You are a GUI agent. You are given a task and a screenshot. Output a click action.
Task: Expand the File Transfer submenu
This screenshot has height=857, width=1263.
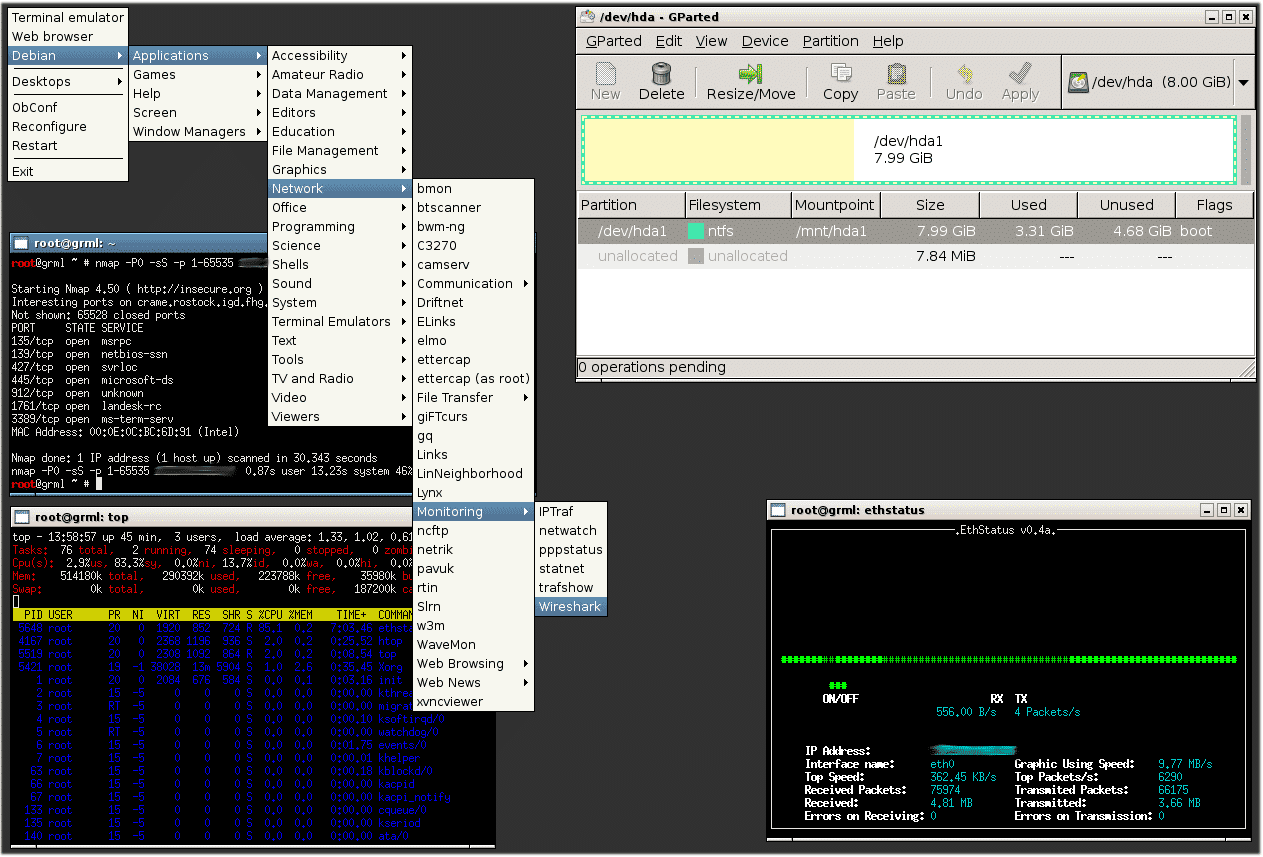click(x=474, y=398)
